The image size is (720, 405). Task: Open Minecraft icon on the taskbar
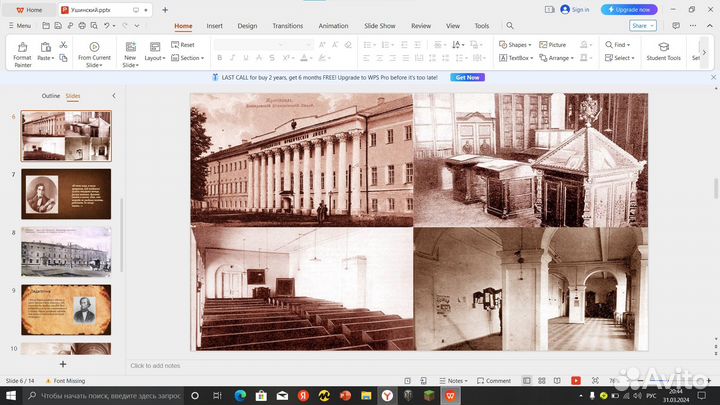pyautogui.click(x=429, y=395)
